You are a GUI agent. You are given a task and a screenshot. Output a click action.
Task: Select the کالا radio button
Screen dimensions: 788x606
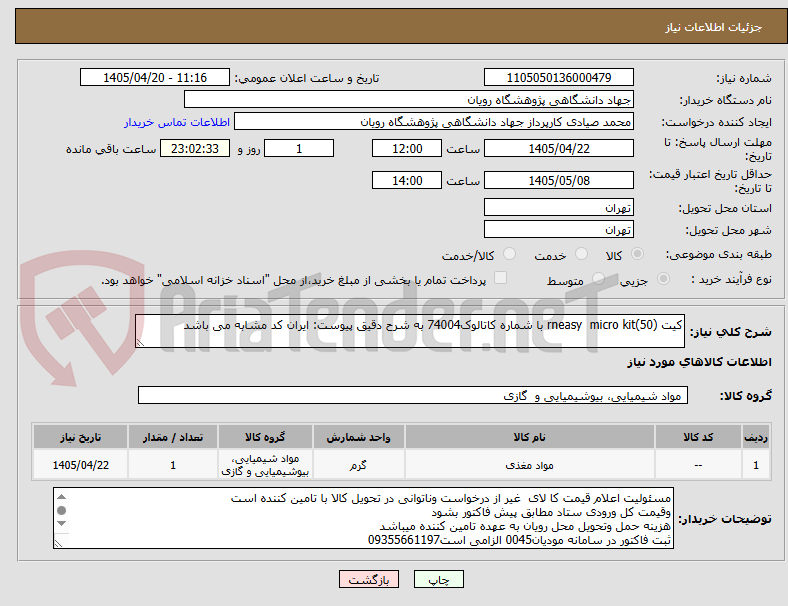[637, 254]
